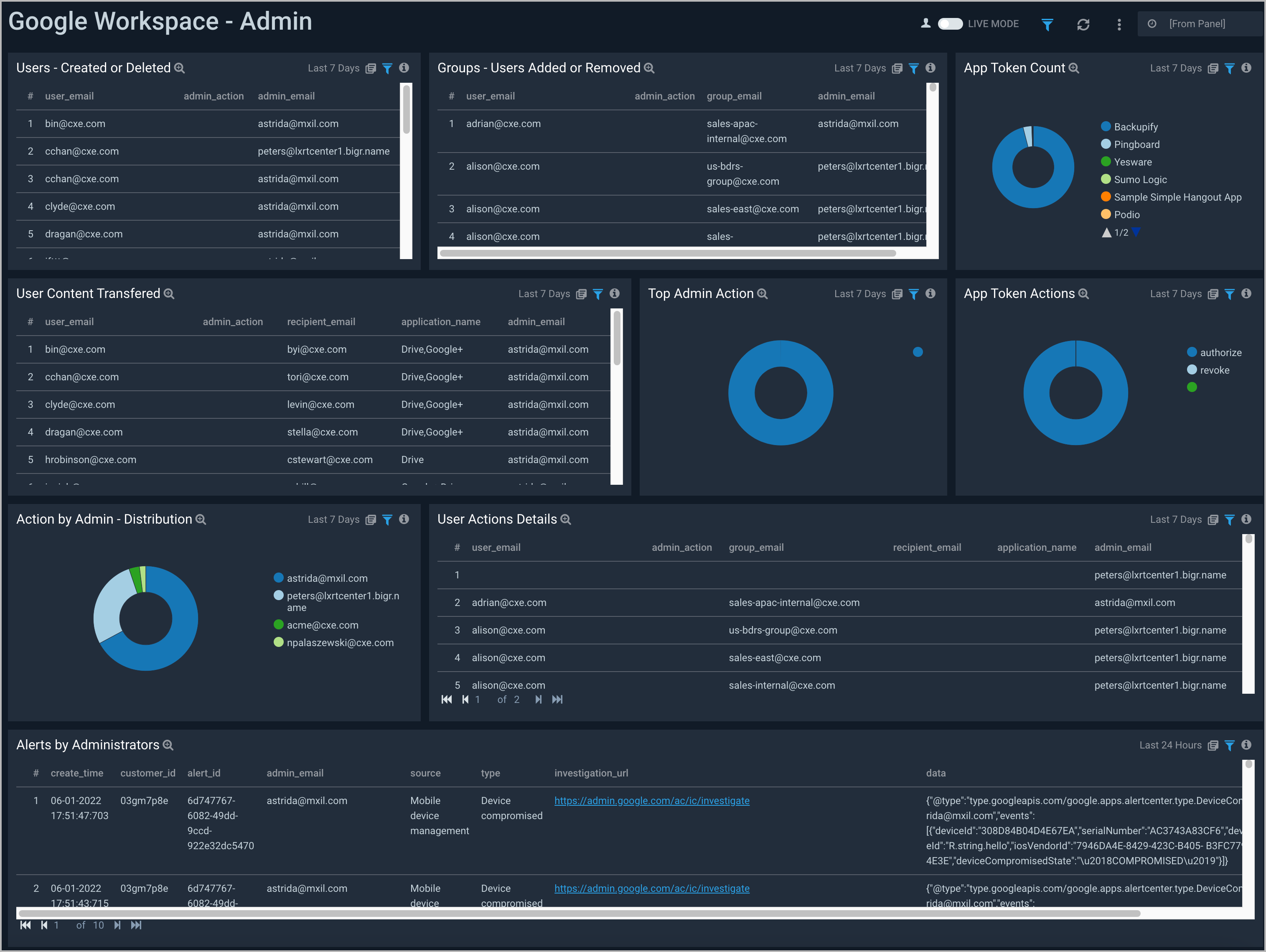Jump to last page of Alerts by Administrators
The width and height of the screenshot is (1266, 952).
click(136, 924)
